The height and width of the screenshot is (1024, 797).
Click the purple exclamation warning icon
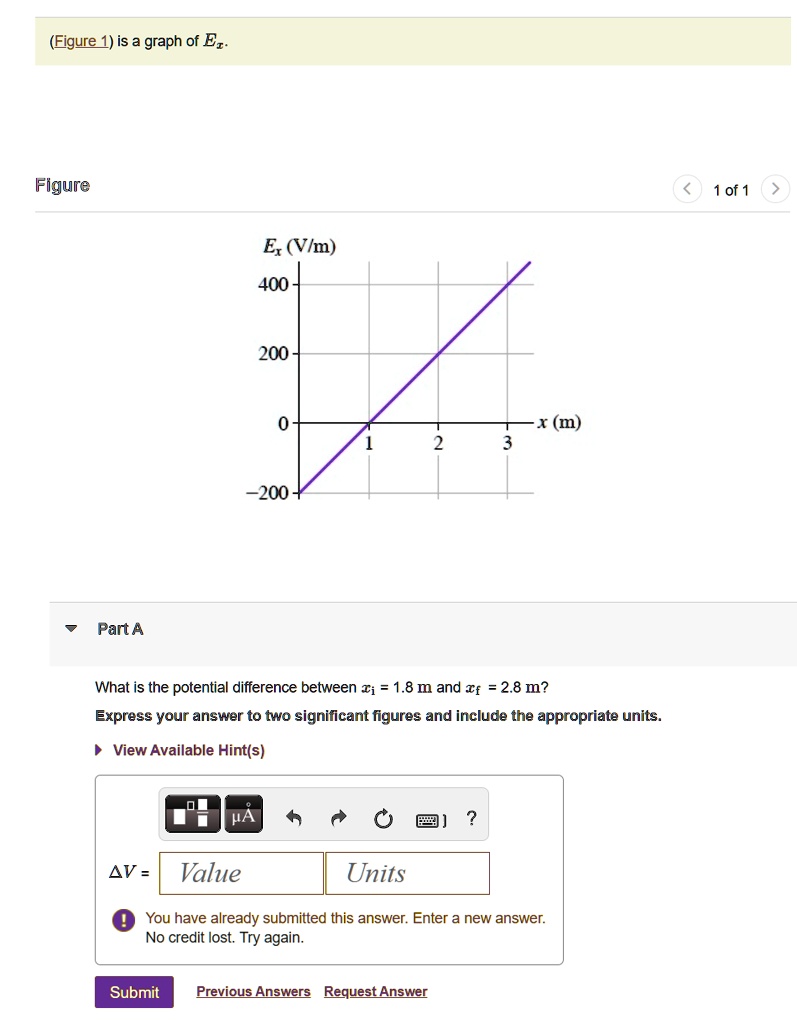[x=122, y=921]
